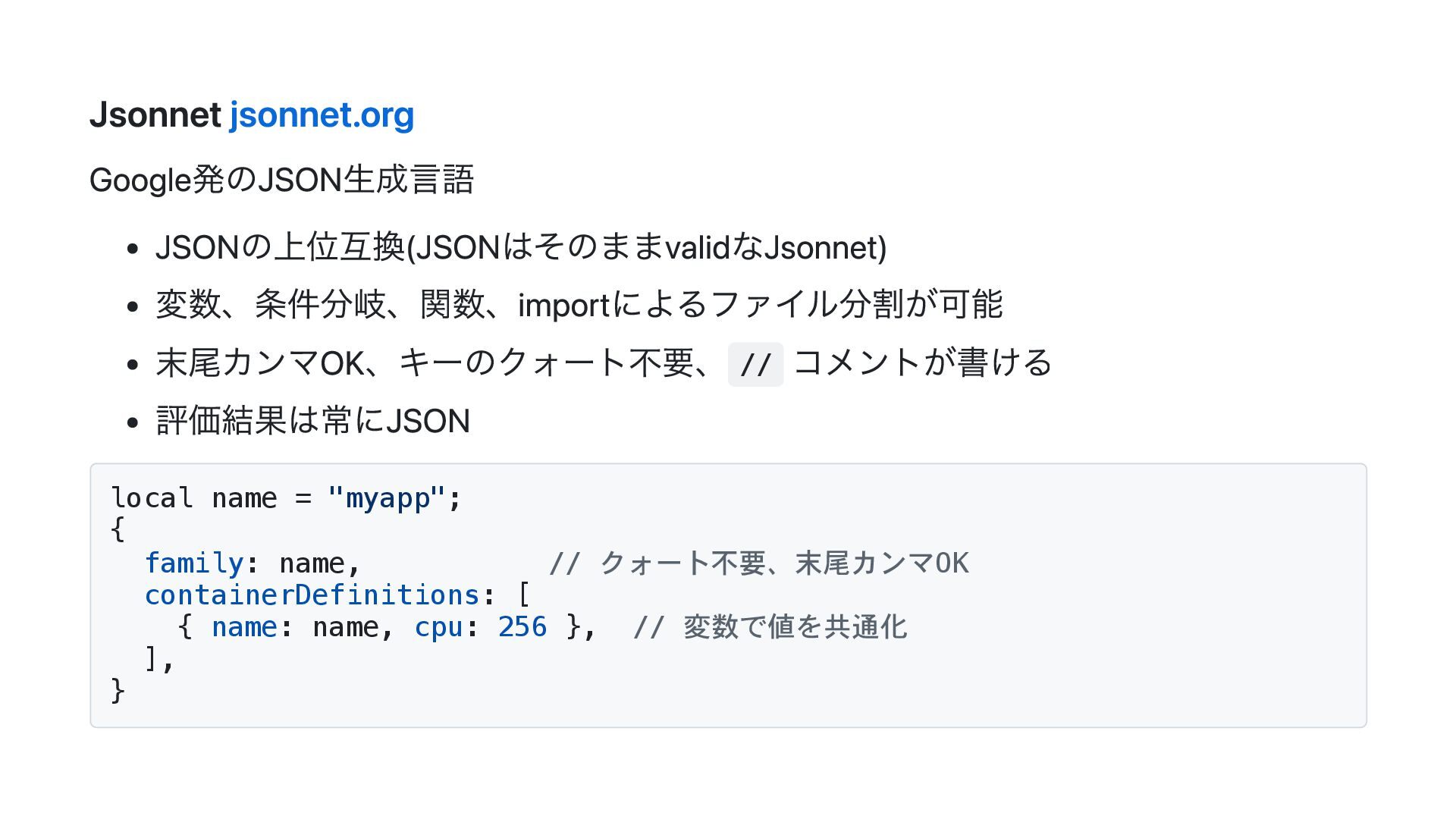Click the "myapp" string in code
Screen dimensions: 1456x819
386,498
